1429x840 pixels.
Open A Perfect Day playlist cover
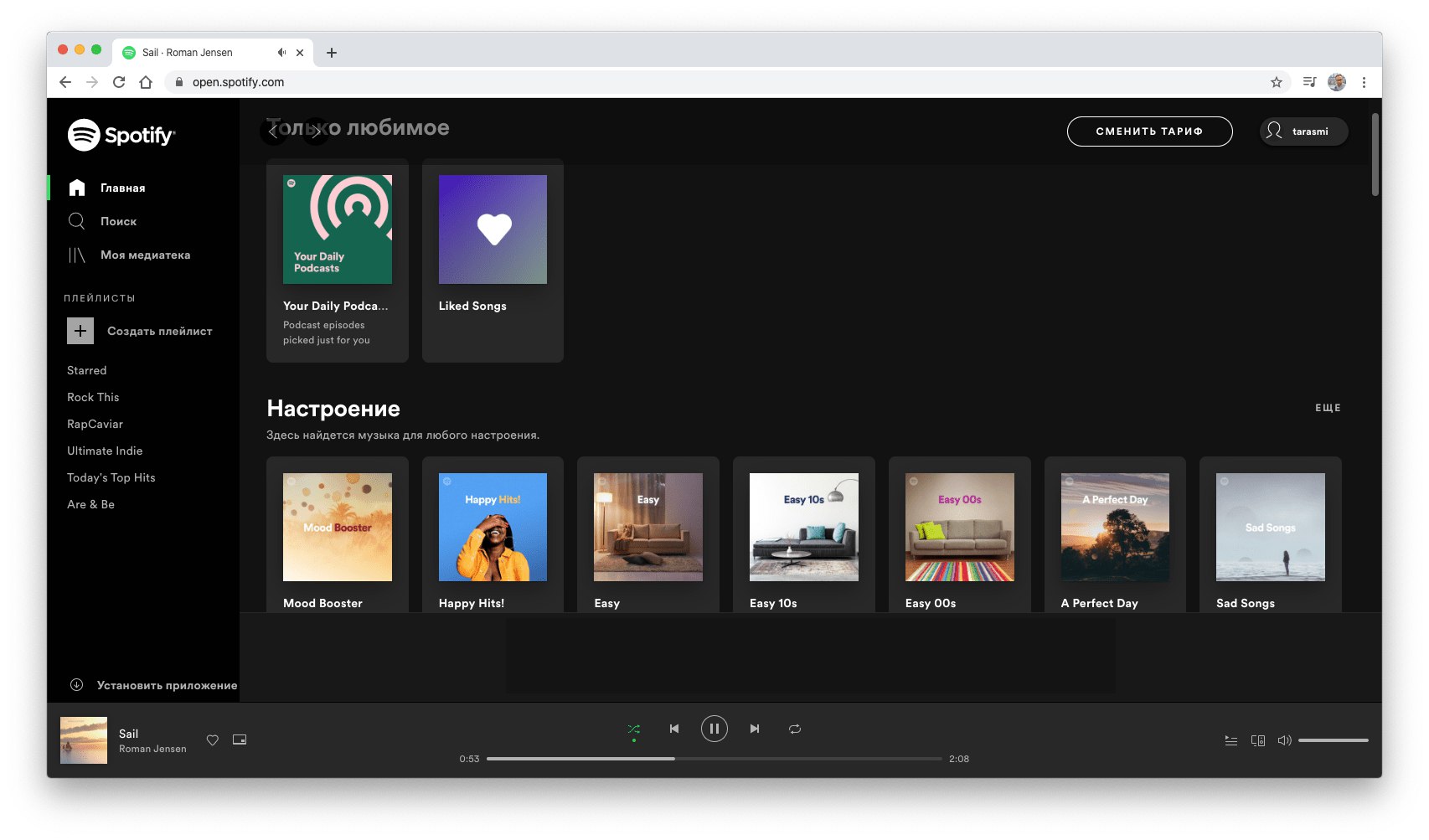click(x=1115, y=527)
